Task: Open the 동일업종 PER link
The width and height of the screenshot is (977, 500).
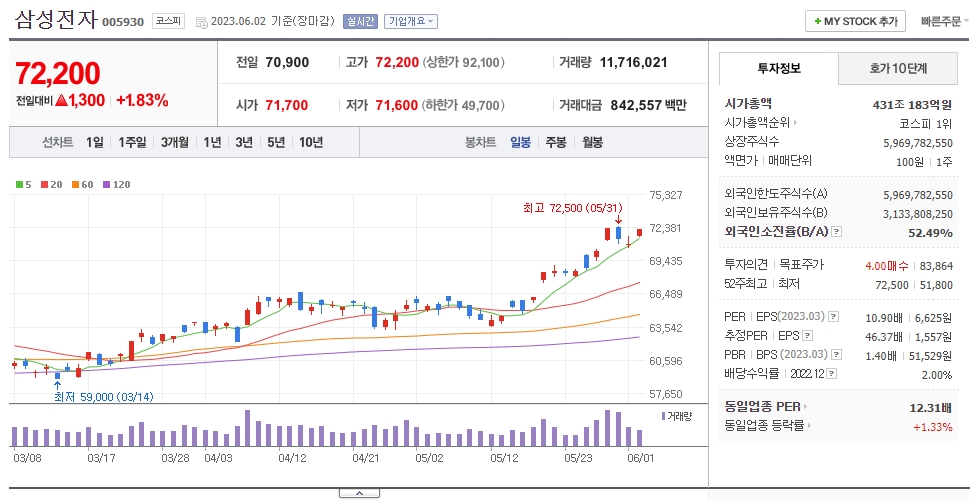Action: point(766,406)
